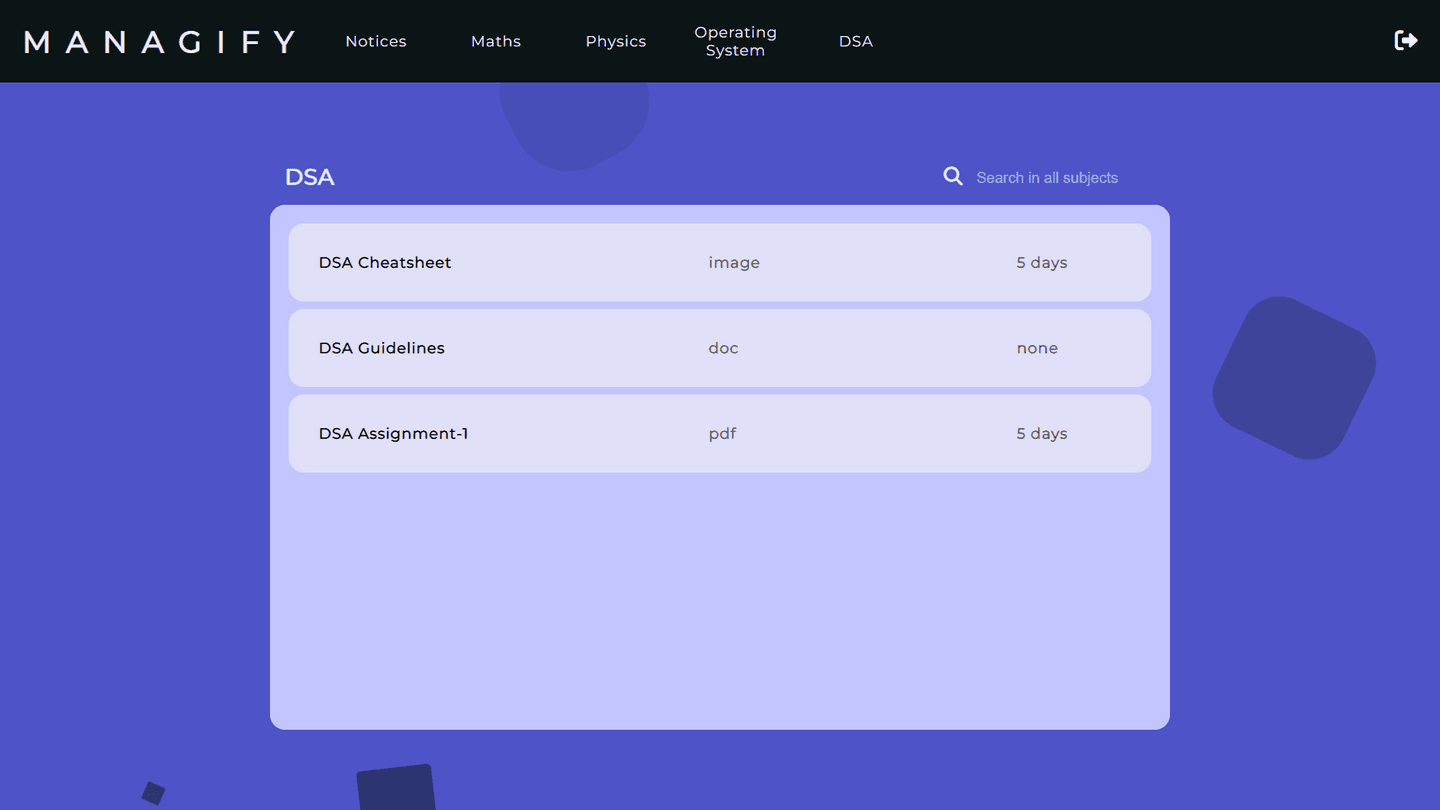Click 'image' type in DSA Cheatsheet row
This screenshot has width=1440, height=810.
click(734, 262)
